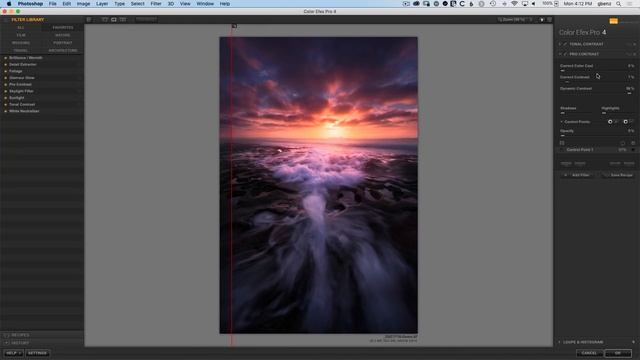Viewport: 640px width, 360px height.
Task: Click the Compare button in toolbar
Action: (x=147, y=20)
